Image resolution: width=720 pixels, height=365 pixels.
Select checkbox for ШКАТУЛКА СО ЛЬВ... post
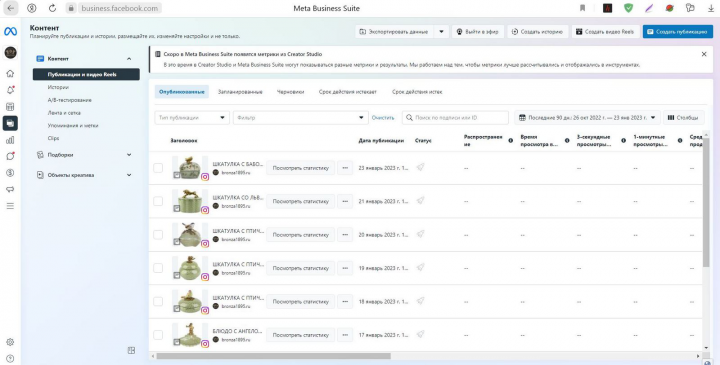pyautogui.click(x=158, y=201)
